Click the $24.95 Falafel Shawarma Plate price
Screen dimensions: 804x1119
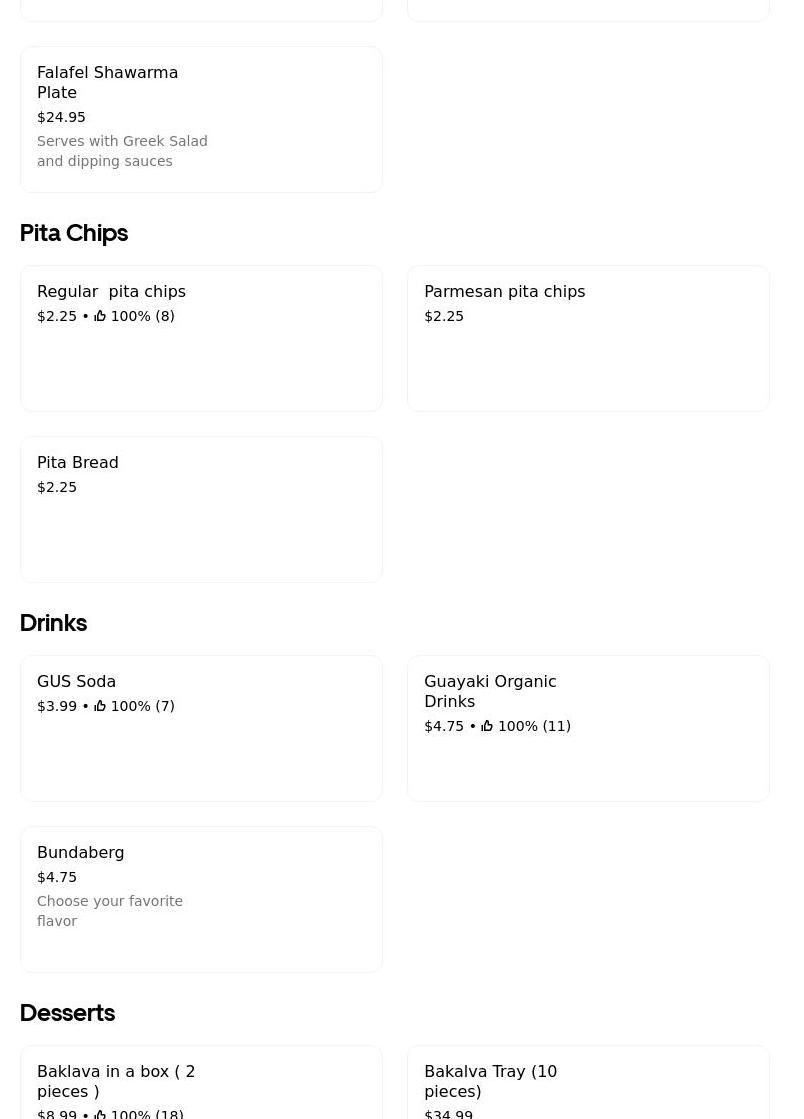pyautogui.click(x=61, y=117)
